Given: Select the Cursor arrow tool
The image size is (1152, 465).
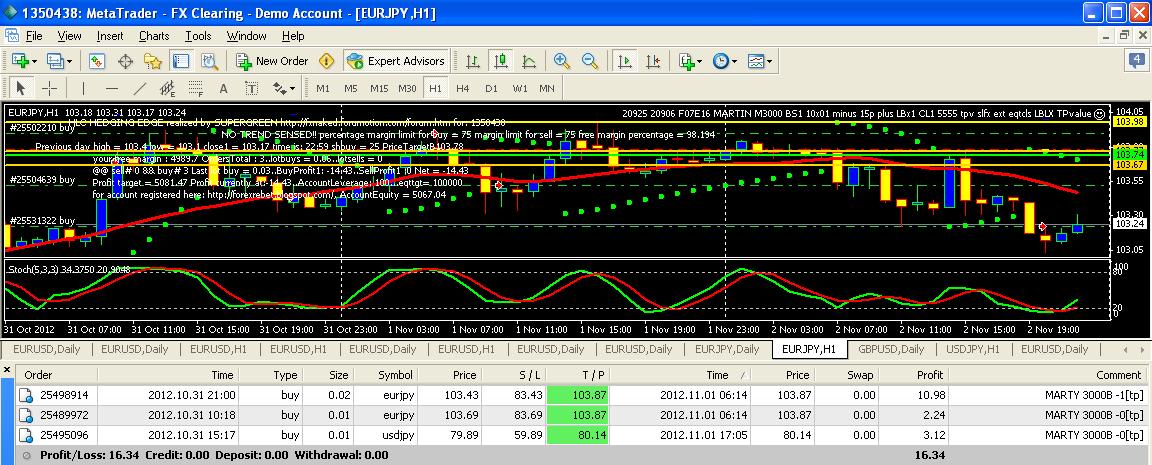Looking at the screenshot, I should tap(21, 88).
